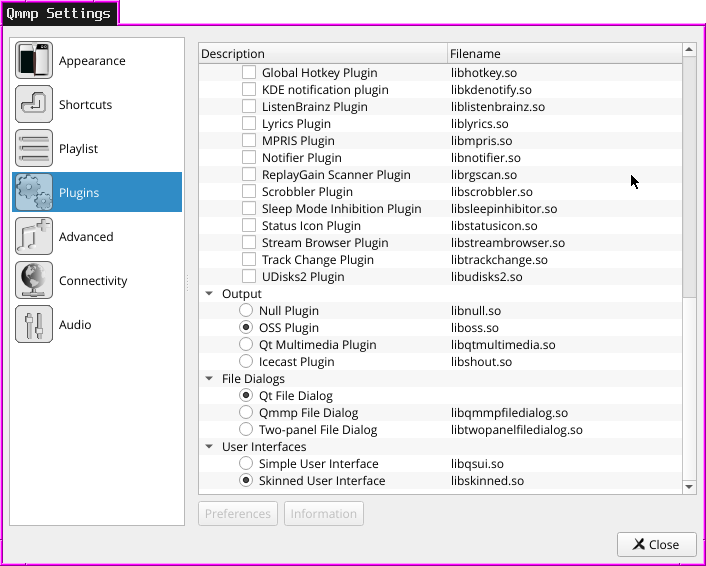This screenshot has height=566, width=706.
Task: Choose Qmmp File Dialog radio button
Action: (x=246, y=413)
